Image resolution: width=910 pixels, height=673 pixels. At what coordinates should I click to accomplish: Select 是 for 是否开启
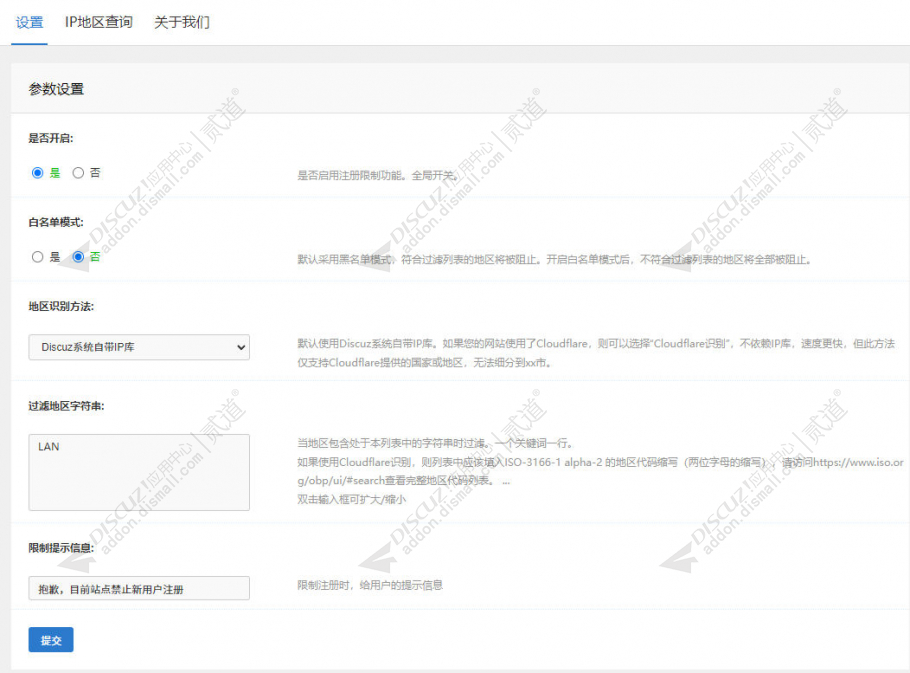[x=38, y=173]
